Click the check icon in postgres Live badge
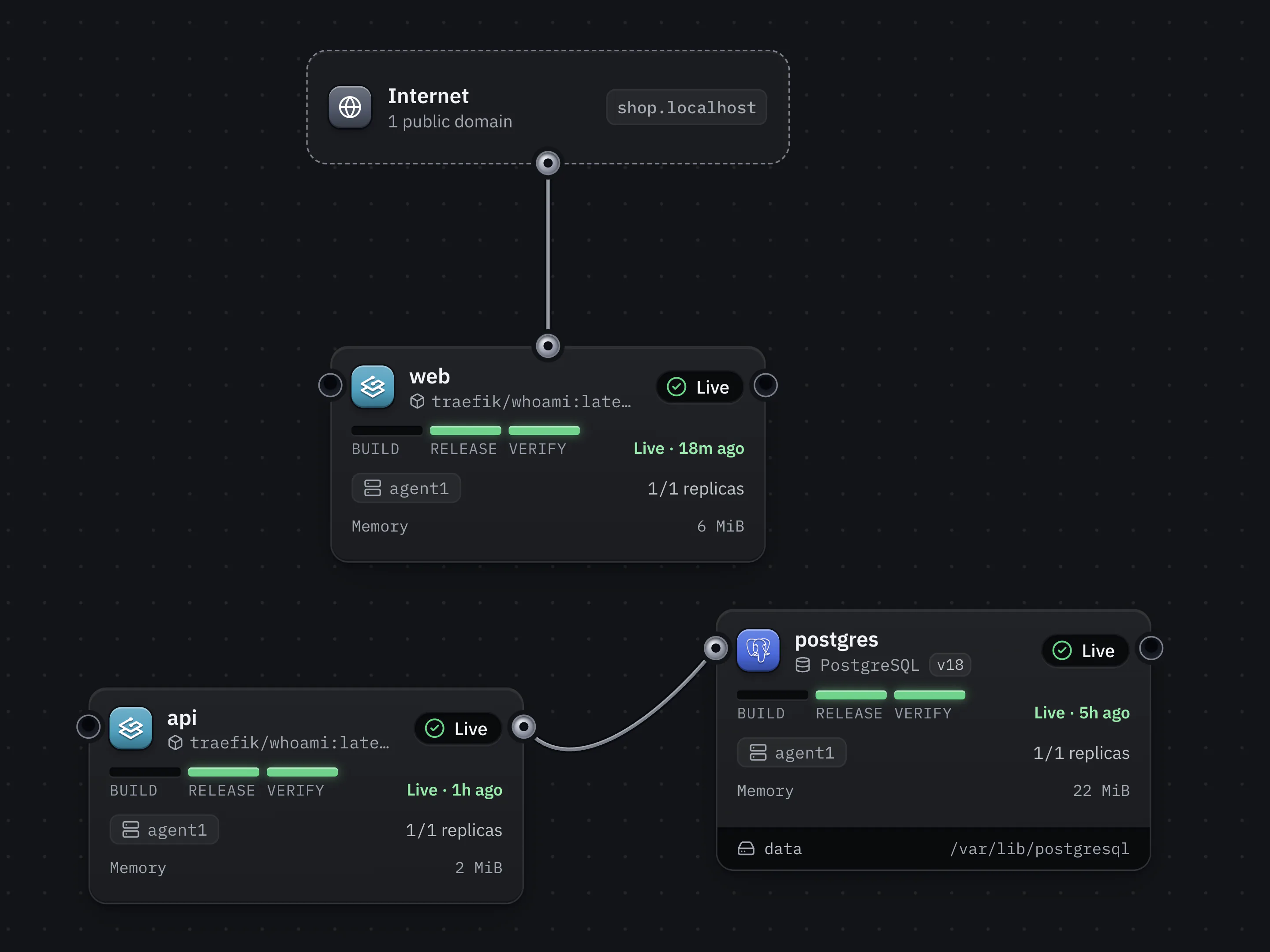 1061,651
